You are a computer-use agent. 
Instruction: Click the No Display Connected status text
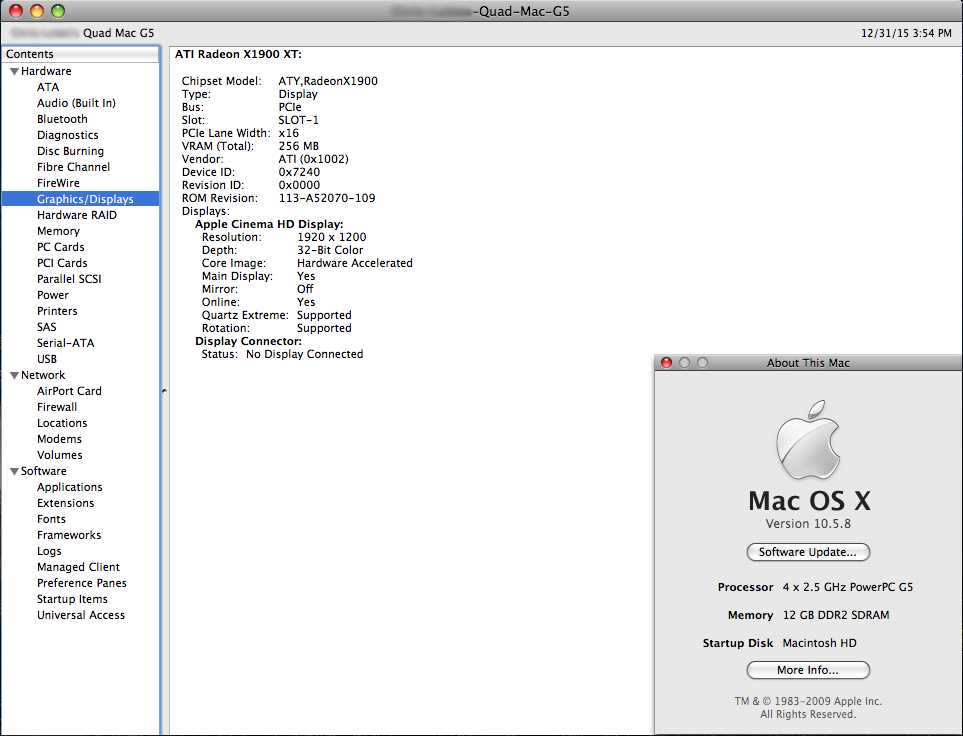click(305, 354)
